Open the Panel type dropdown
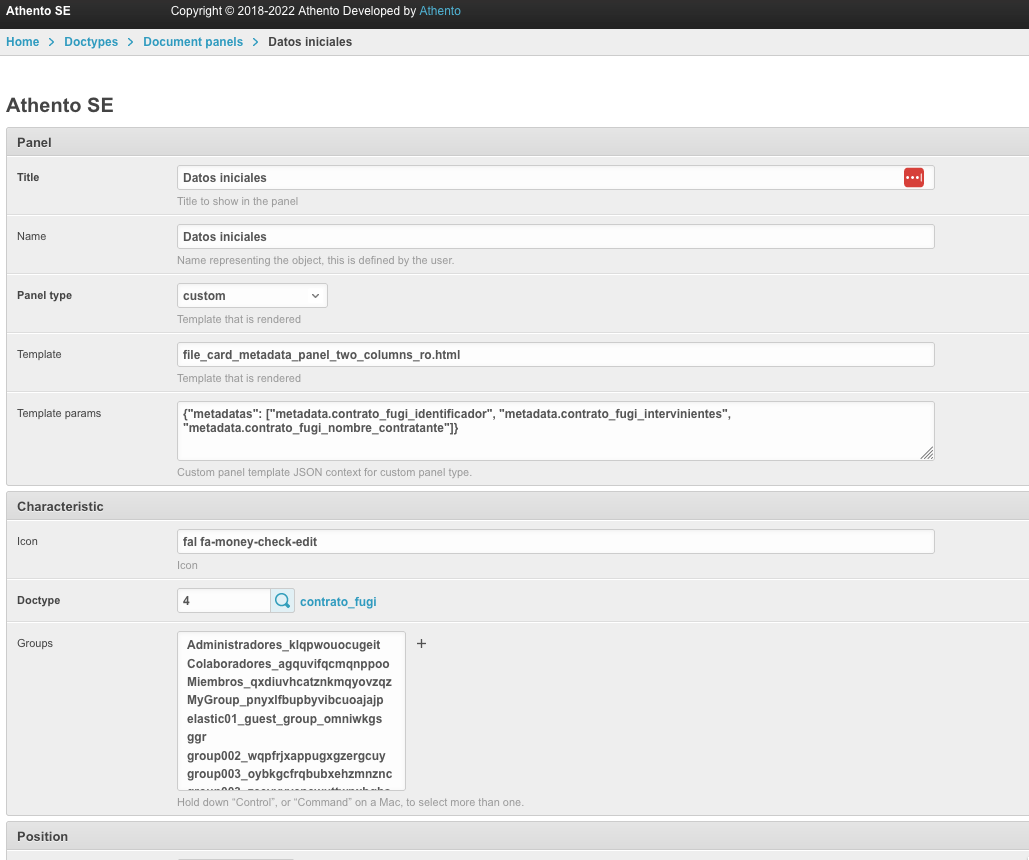Image resolution: width=1029 pixels, height=860 pixels. (x=252, y=296)
